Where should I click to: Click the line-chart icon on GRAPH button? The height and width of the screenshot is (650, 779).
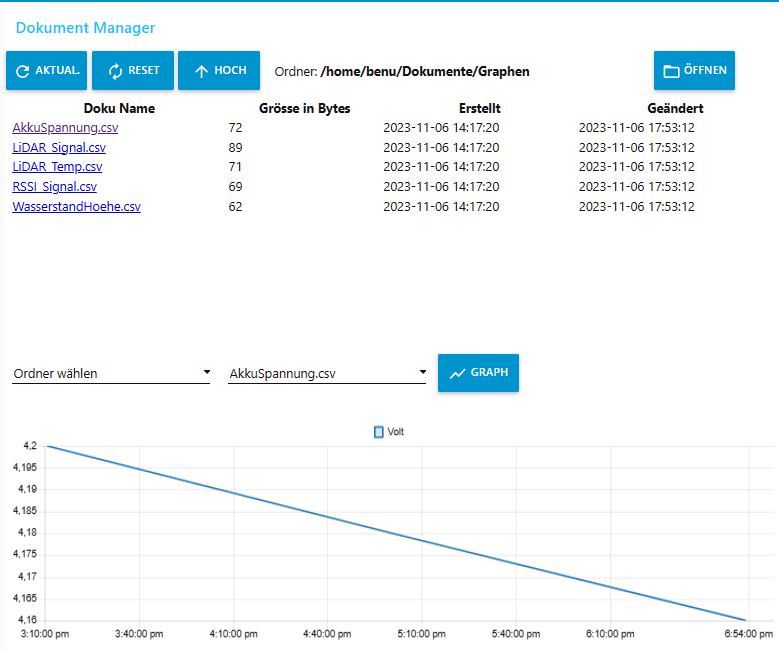(457, 373)
